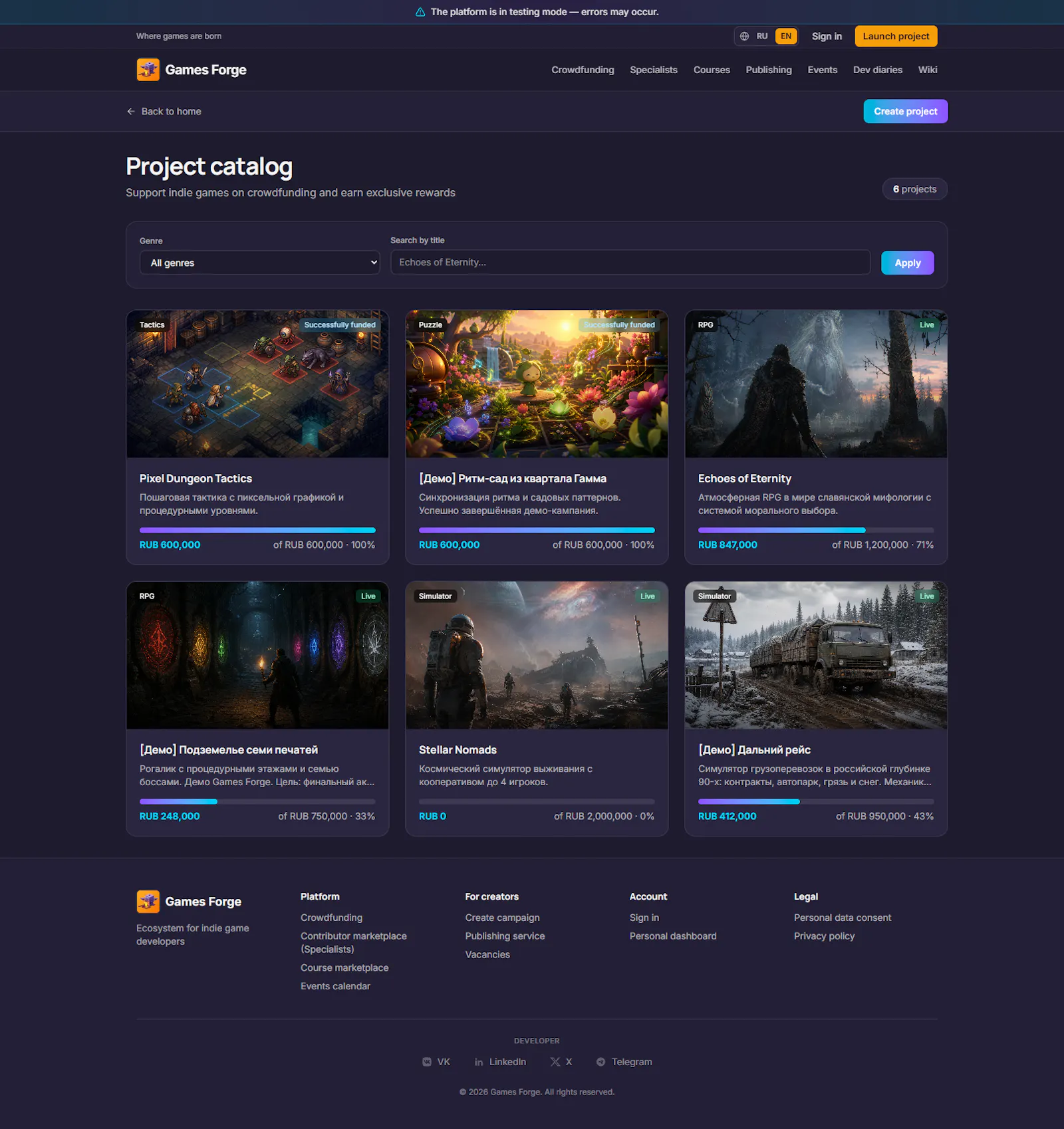The width and height of the screenshot is (1064, 1129).
Task: Click the Puzzle genre tag
Action: (x=430, y=325)
